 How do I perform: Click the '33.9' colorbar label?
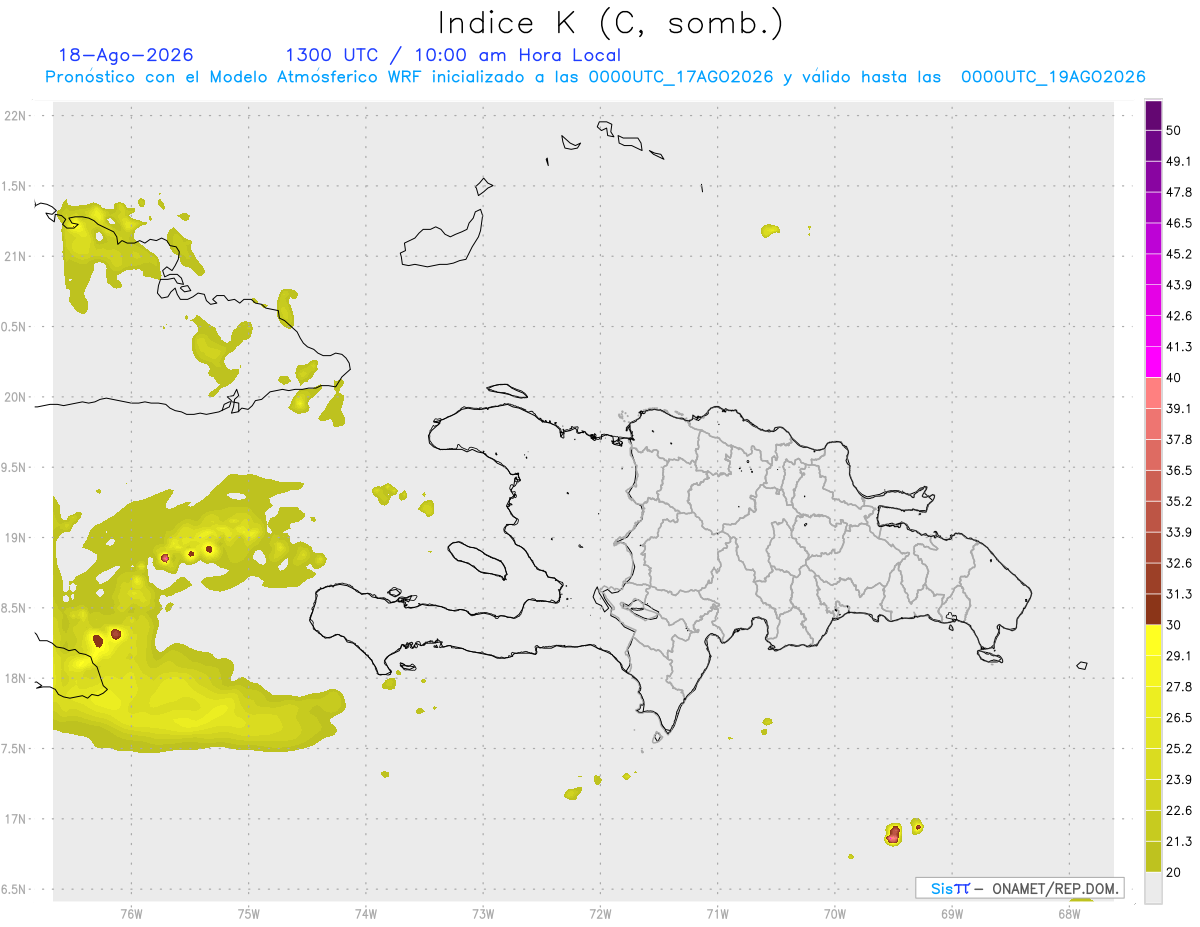pos(1179,532)
